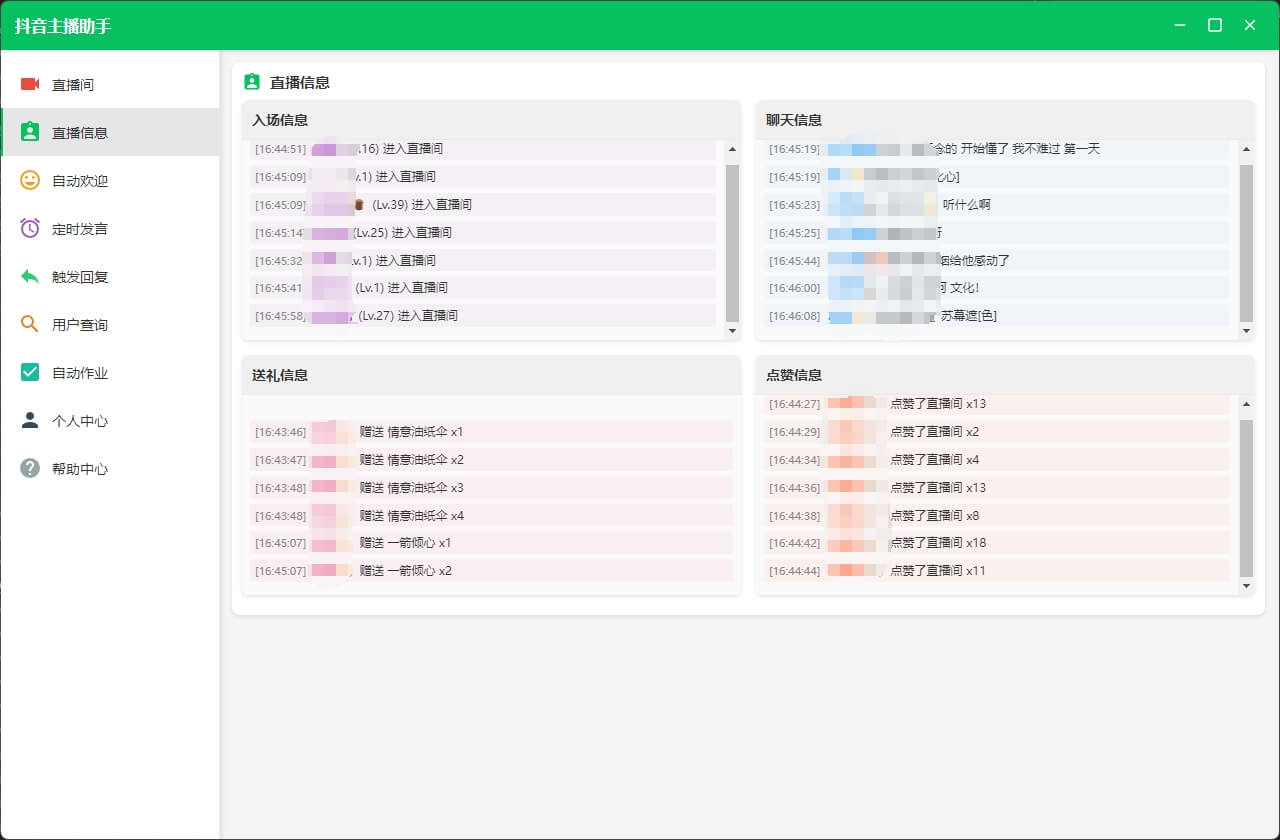Click the 点赞信息 panel header
Viewport: 1280px width, 840px height.
pyautogui.click(x=1005, y=375)
